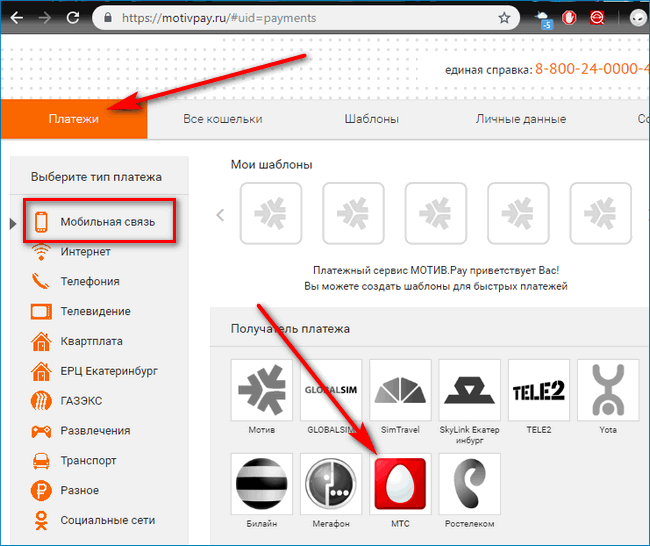Open the fifth empty template slot
The height and width of the screenshot is (546, 650).
point(601,214)
